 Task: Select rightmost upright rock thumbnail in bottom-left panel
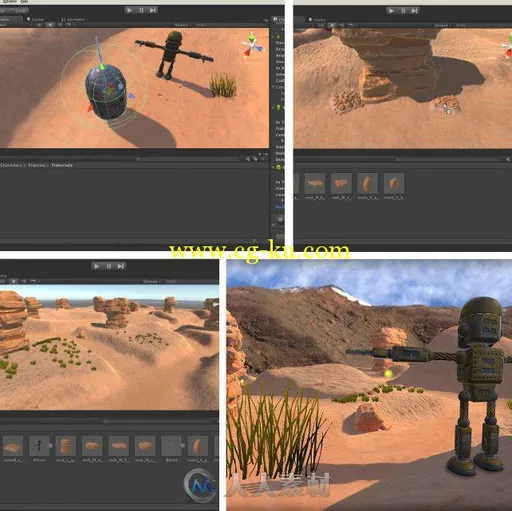point(198,446)
